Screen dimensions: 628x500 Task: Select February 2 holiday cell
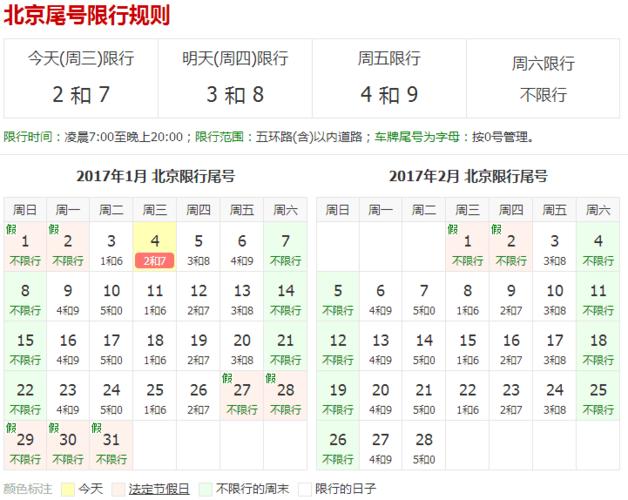tap(511, 247)
